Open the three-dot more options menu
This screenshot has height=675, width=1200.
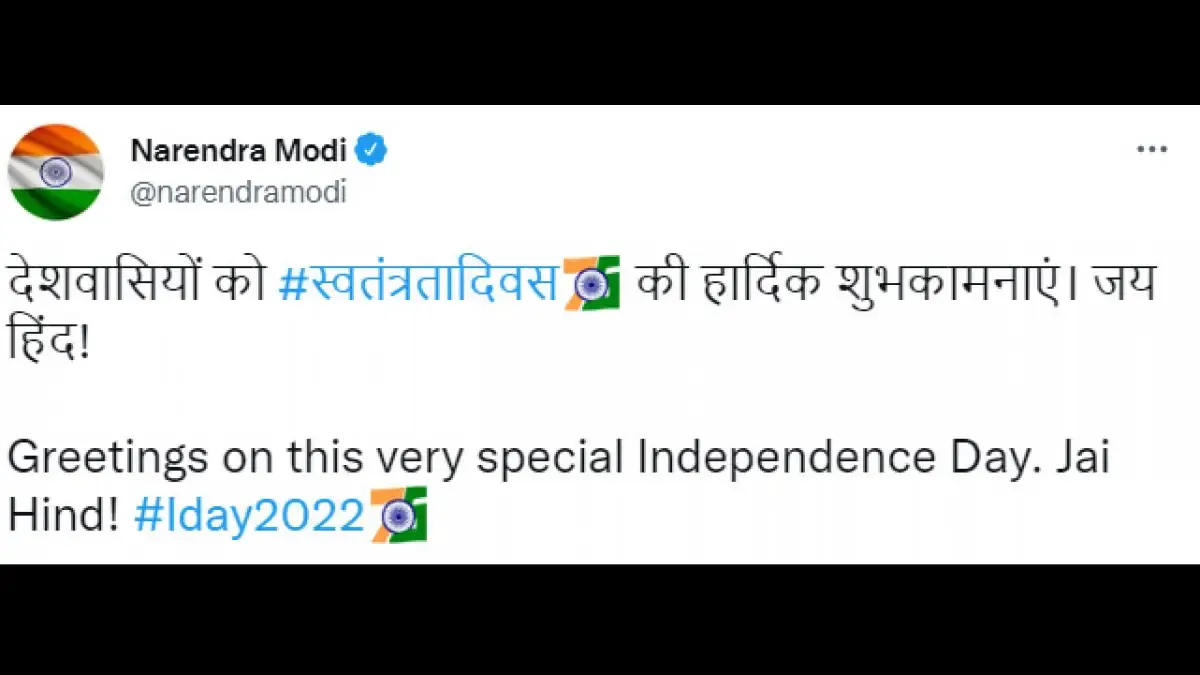[1152, 149]
